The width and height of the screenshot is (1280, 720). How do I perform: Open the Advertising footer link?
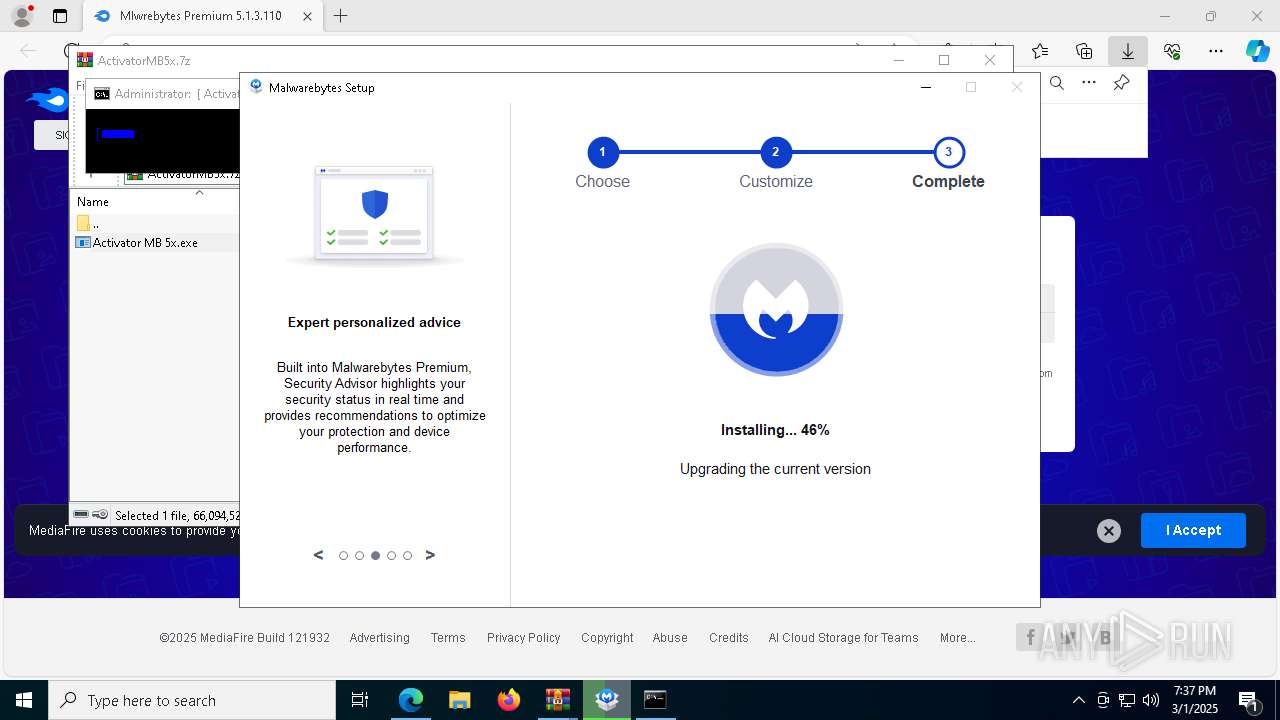click(379, 638)
